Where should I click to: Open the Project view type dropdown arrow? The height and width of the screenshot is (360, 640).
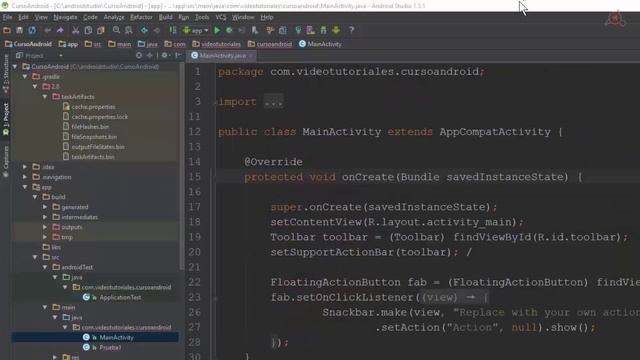[x=60, y=56]
